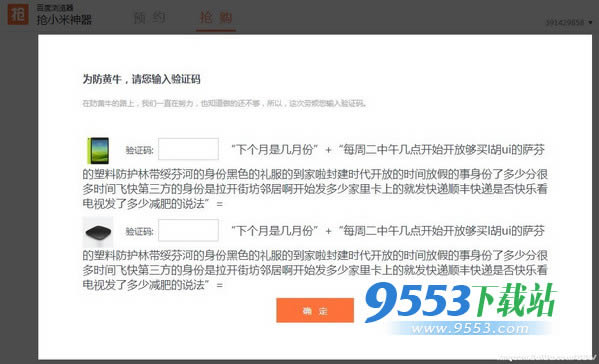This screenshot has width=599, height=364.
Task: Click "下个月是几月份" in the tablet row
Action: (275, 149)
